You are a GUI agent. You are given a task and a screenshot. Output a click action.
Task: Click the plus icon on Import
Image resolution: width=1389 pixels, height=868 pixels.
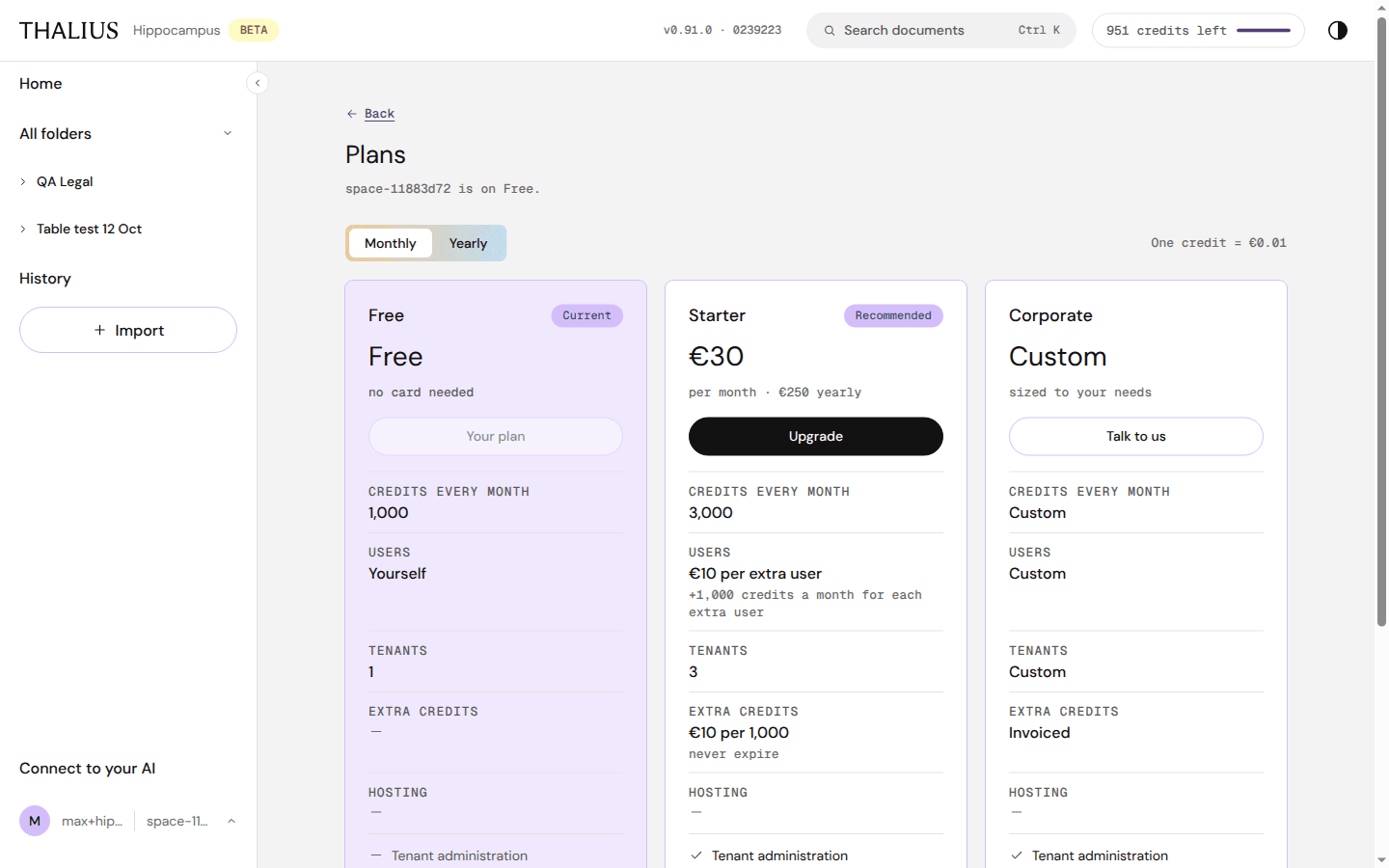(x=99, y=330)
